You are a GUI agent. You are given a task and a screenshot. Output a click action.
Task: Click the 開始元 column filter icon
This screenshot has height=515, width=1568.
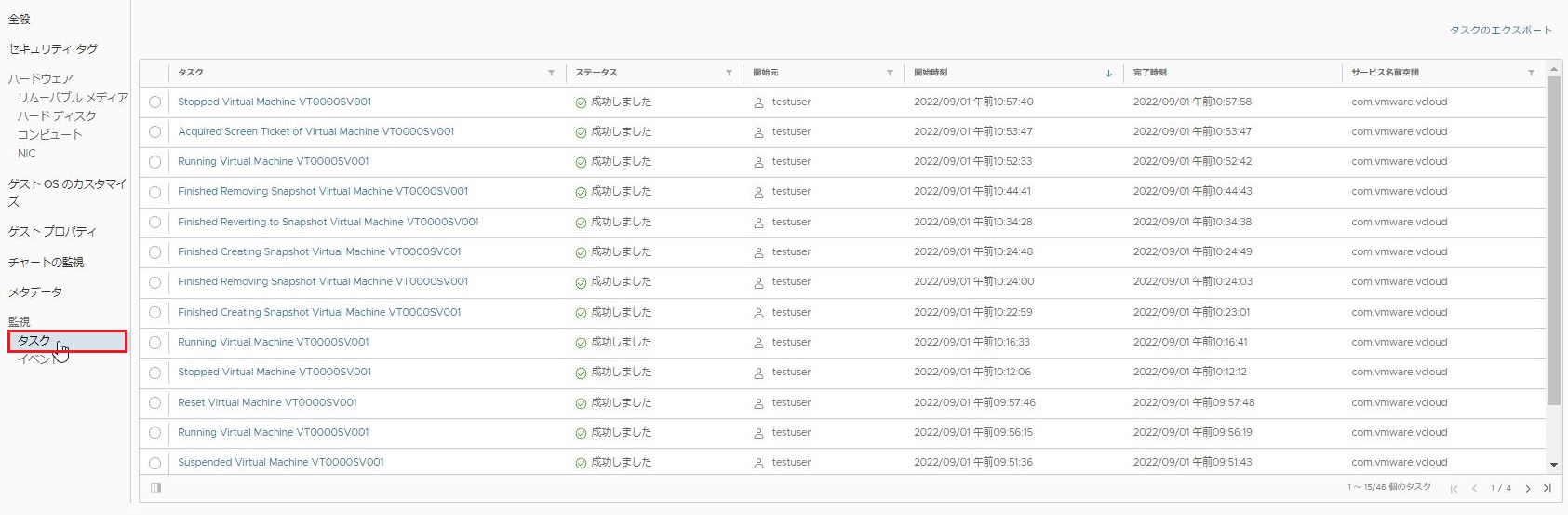pos(890,73)
